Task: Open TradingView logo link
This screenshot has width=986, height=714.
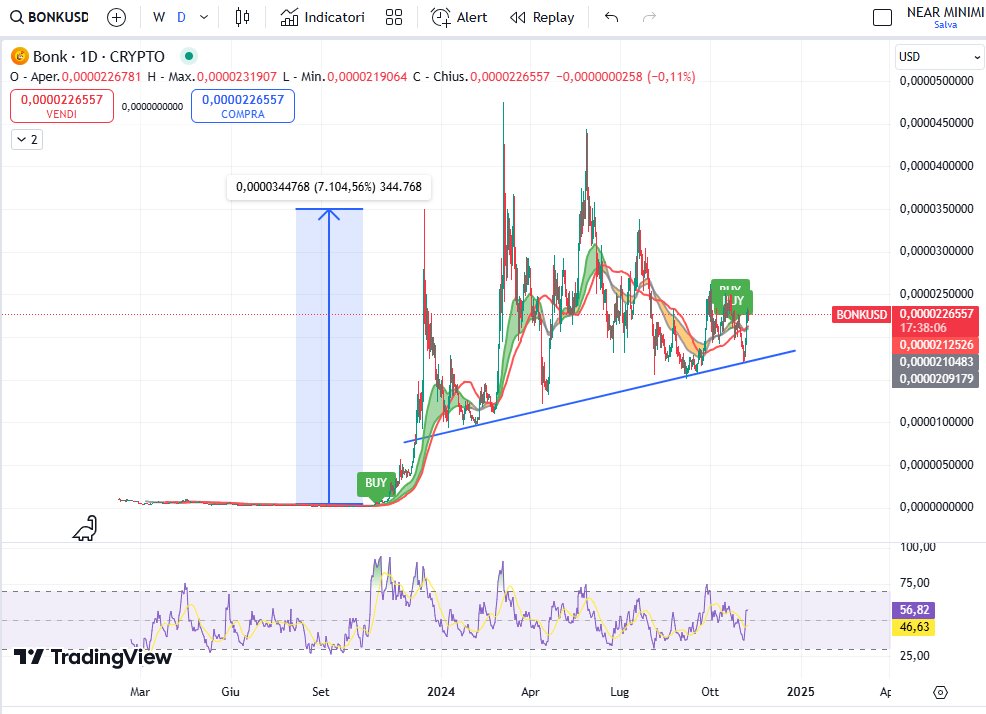Action: (92, 657)
